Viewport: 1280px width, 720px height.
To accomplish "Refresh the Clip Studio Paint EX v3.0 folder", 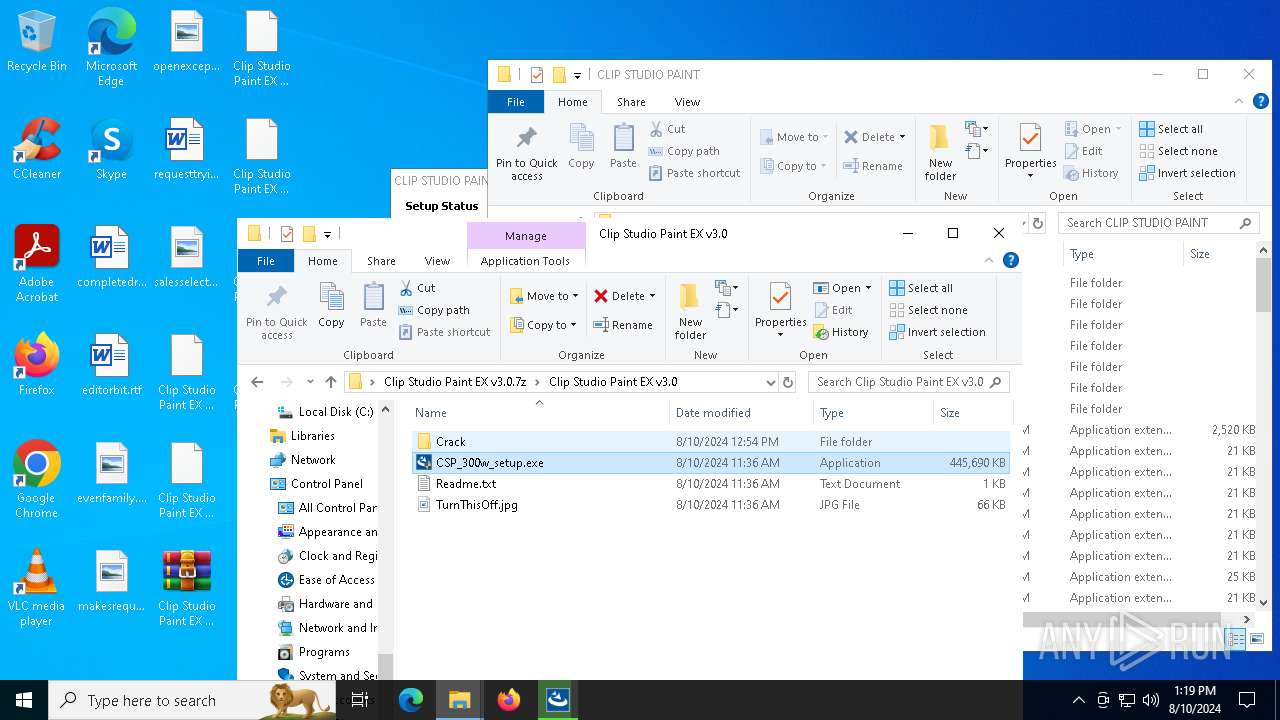I will tap(788, 382).
